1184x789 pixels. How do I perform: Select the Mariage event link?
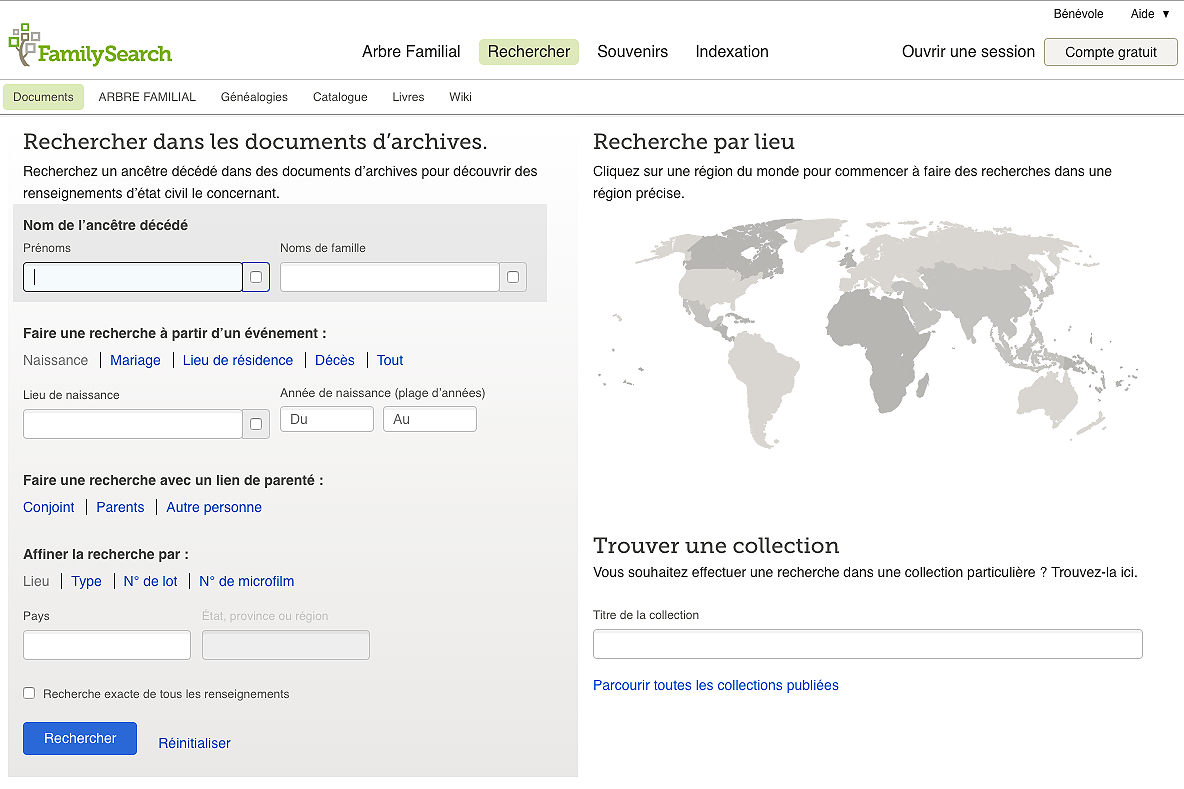[x=135, y=360]
